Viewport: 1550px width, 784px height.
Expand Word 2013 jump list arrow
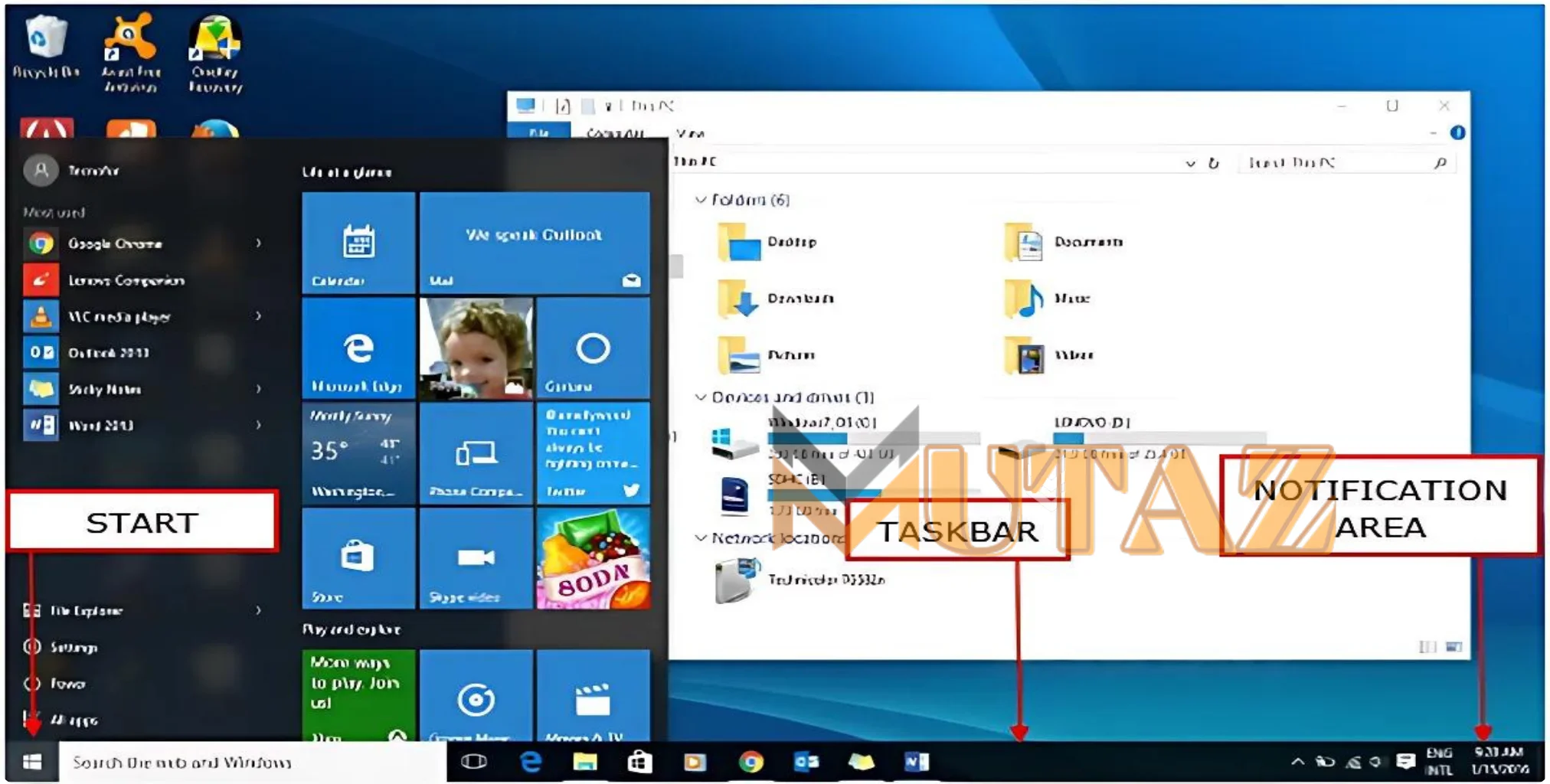pyautogui.click(x=259, y=425)
